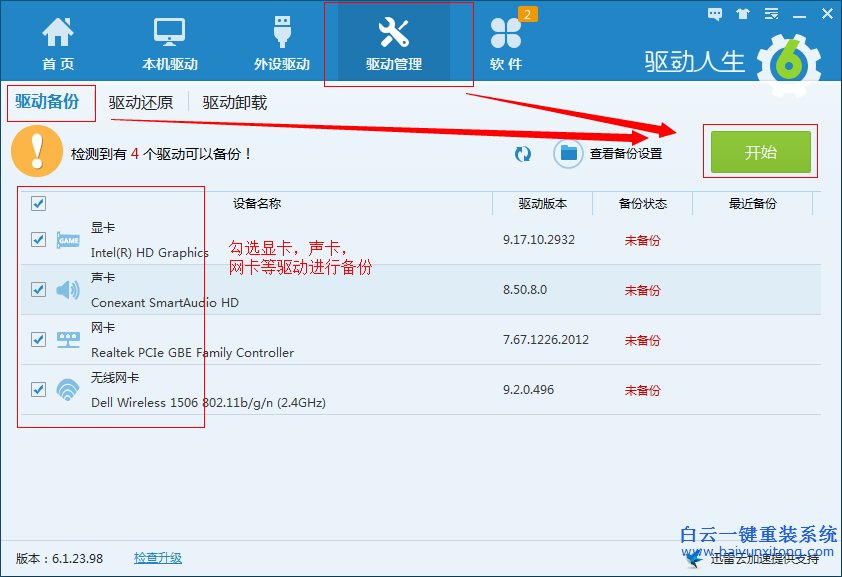Uncheck the 显卡 Intel HD Graphics driver
842x577 pixels.
38,240
